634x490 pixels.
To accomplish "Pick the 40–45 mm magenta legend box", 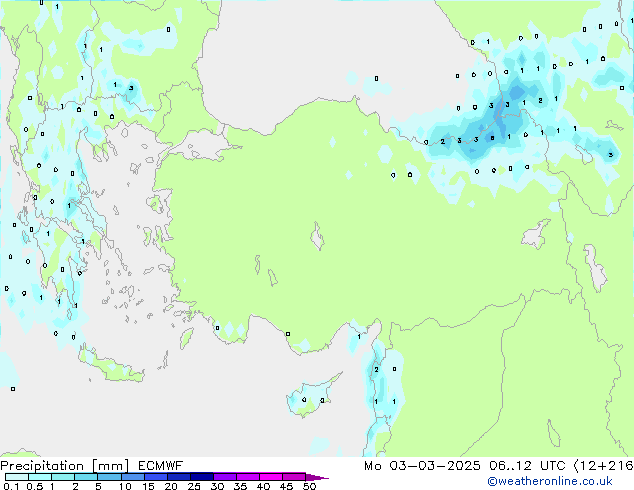I will [x=271, y=477].
